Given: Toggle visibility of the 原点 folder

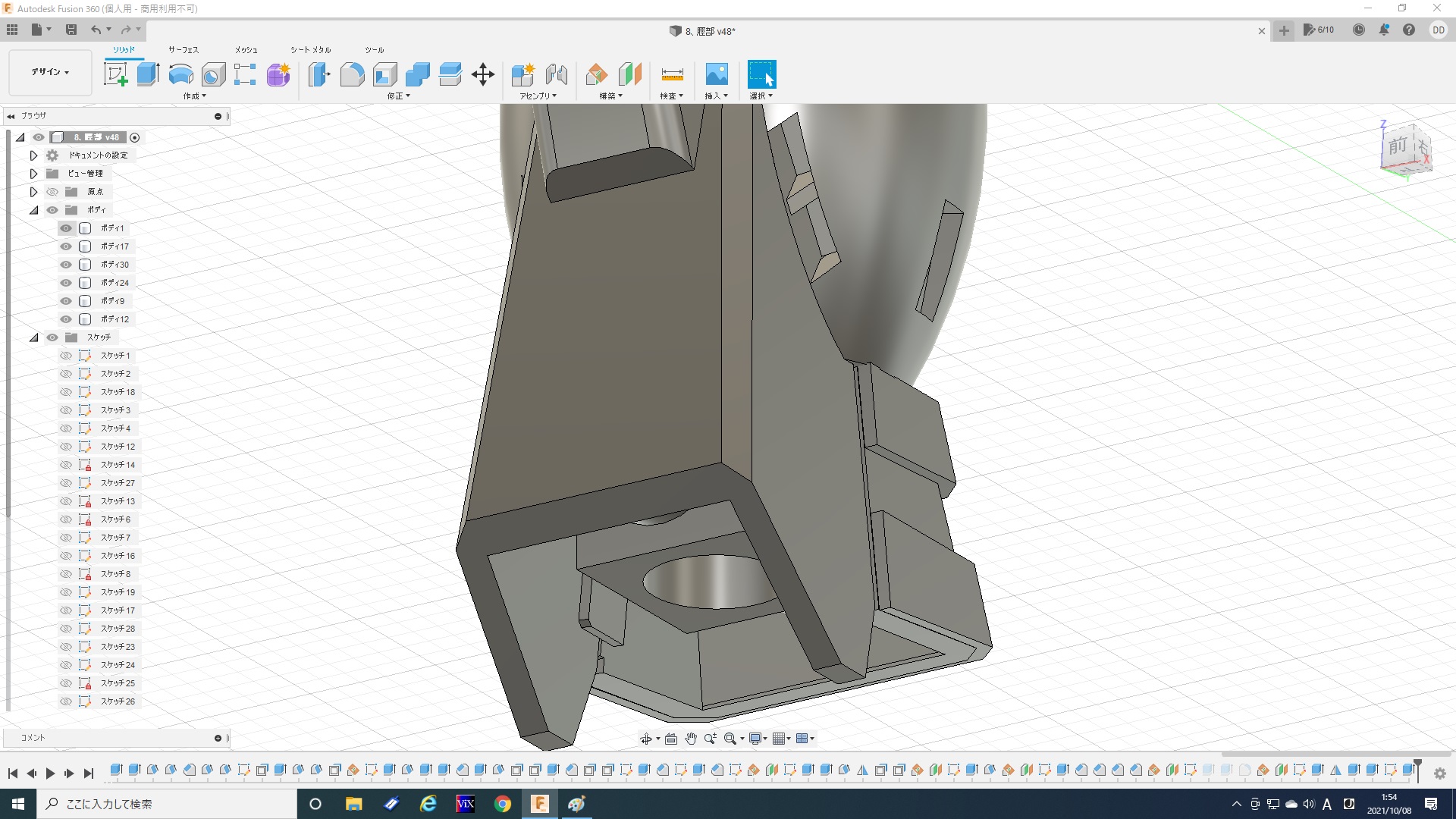Looking at the screenshot, I should [52, 192].
